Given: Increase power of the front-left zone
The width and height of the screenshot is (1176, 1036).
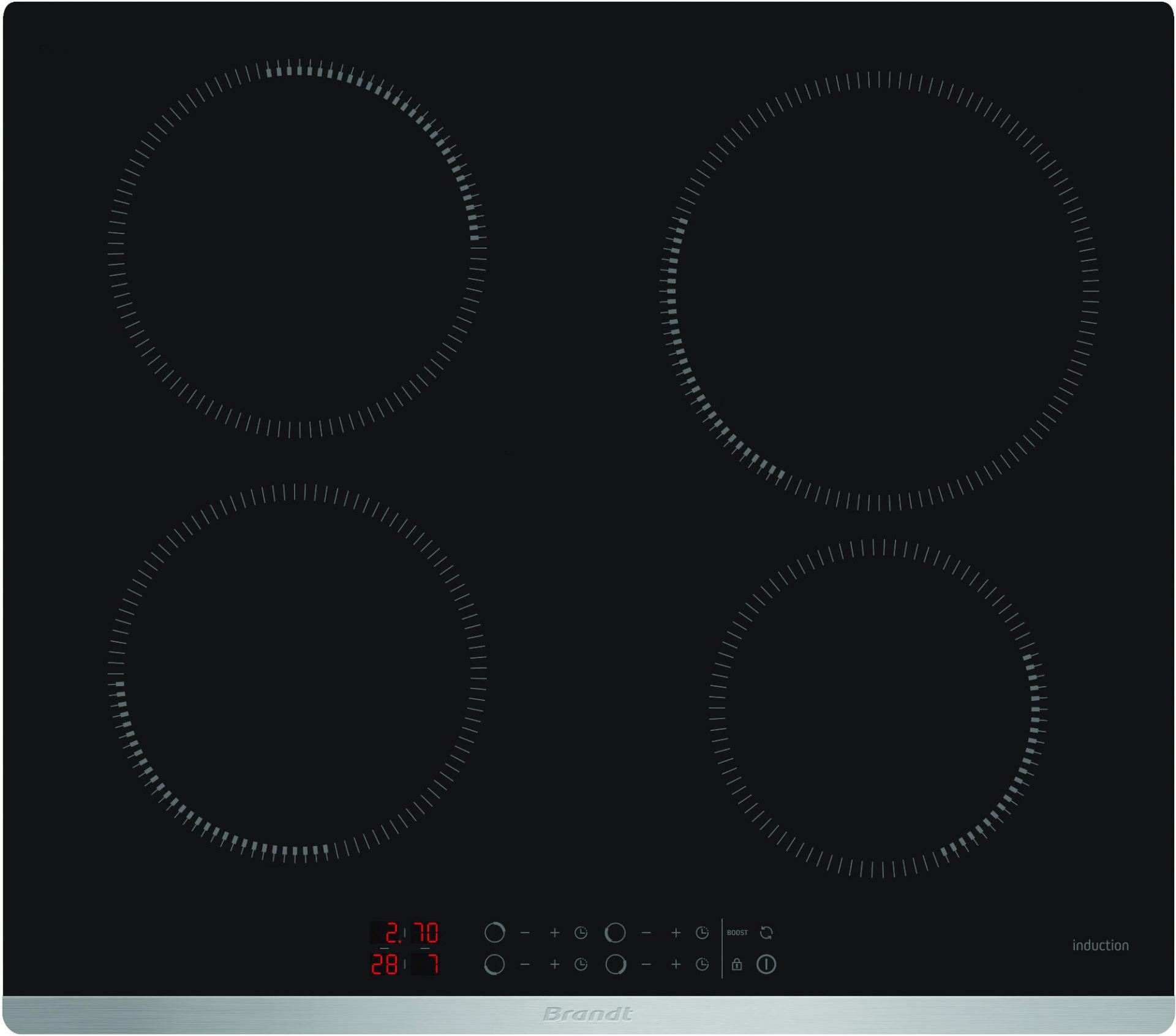Looking at the screenshot, I should pyautogui.click(x=554, y=964).
